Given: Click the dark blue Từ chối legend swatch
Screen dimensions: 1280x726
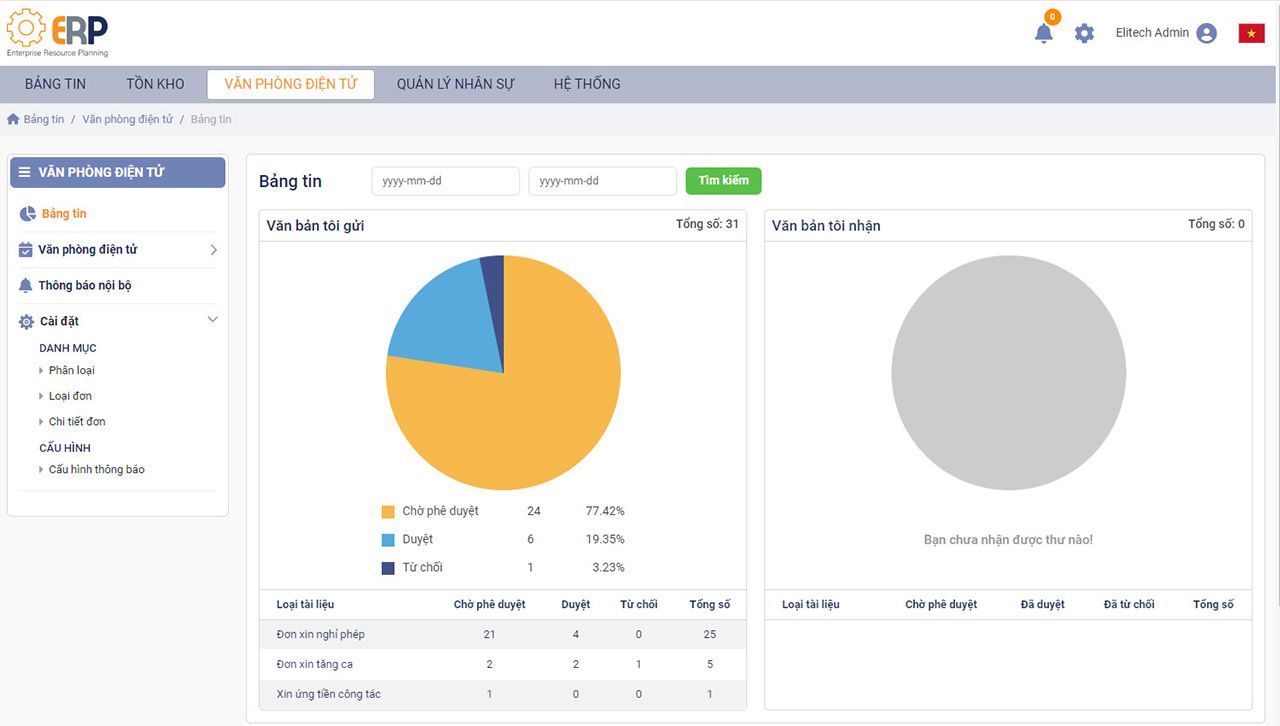Looking at the screenshot, I should [388, 568].
